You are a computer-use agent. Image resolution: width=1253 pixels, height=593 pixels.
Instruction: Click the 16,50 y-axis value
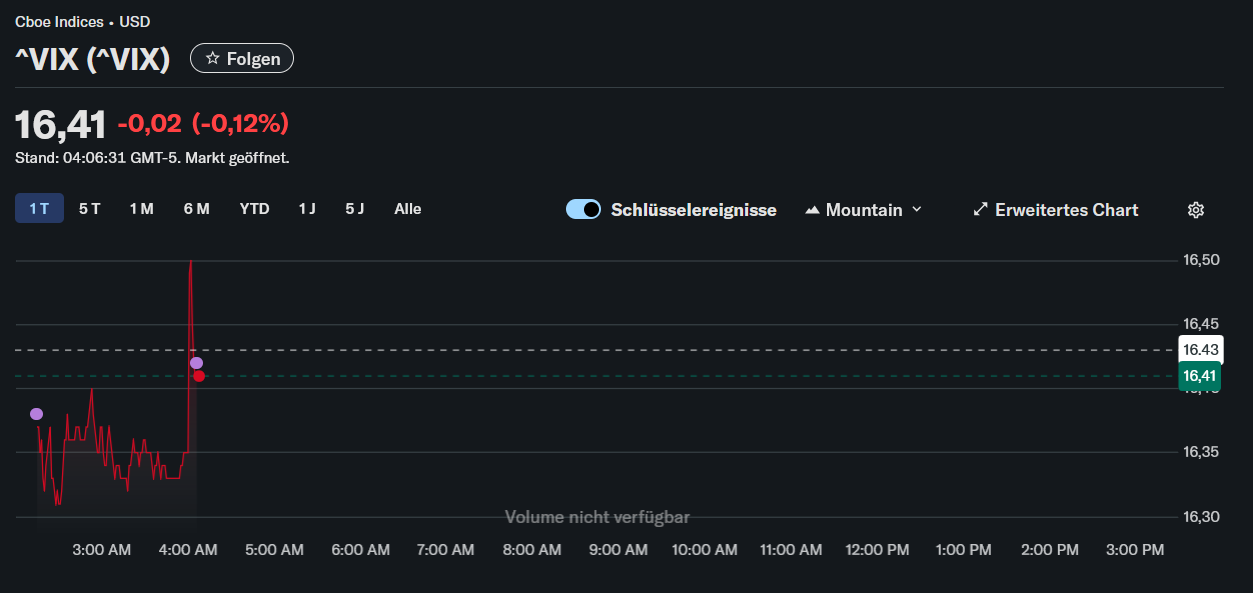click(1201, 260)
